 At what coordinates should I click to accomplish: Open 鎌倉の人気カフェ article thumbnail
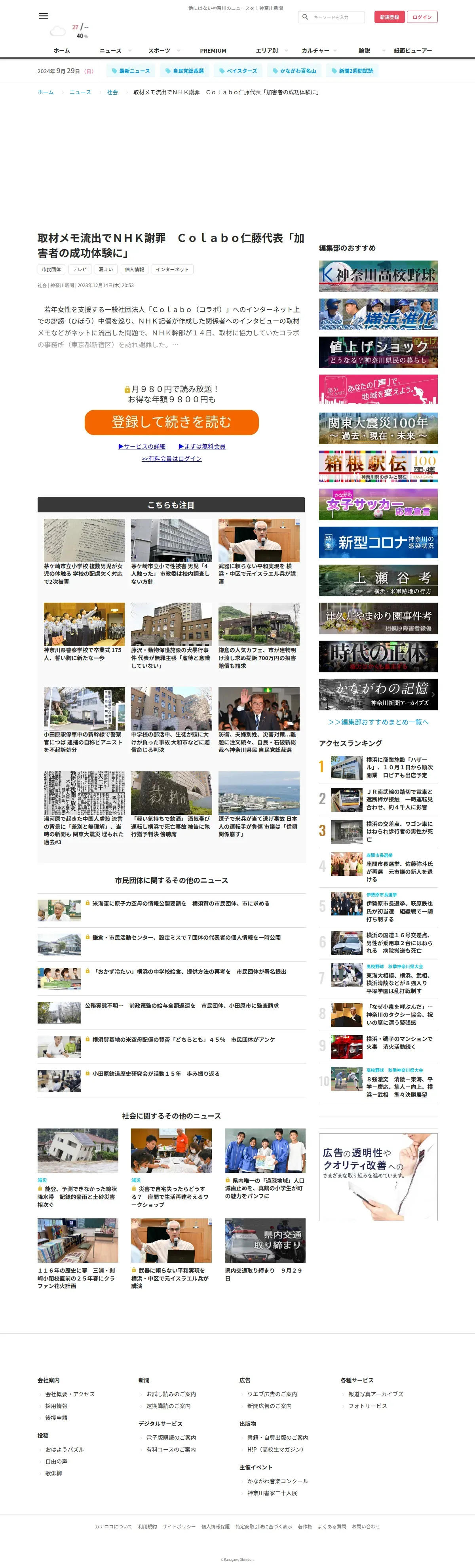coord(259,624)
